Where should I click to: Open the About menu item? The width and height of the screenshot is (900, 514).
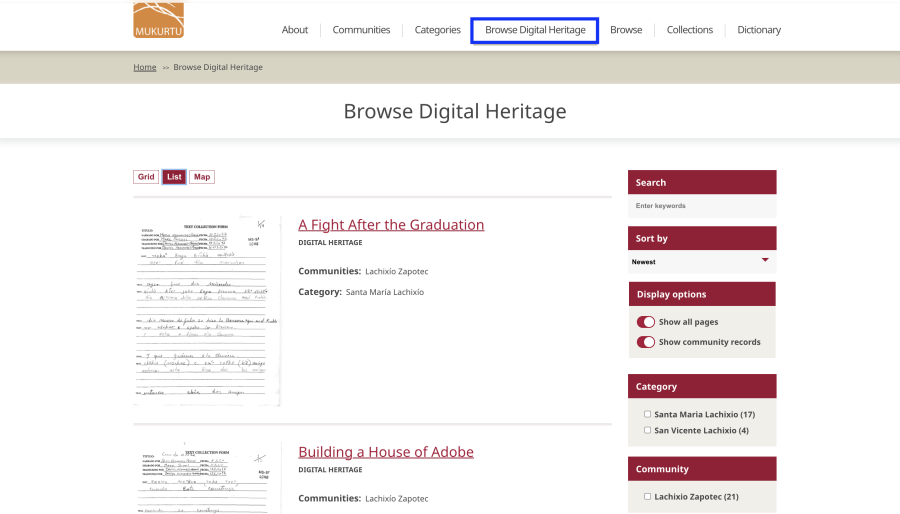(294, 30)
